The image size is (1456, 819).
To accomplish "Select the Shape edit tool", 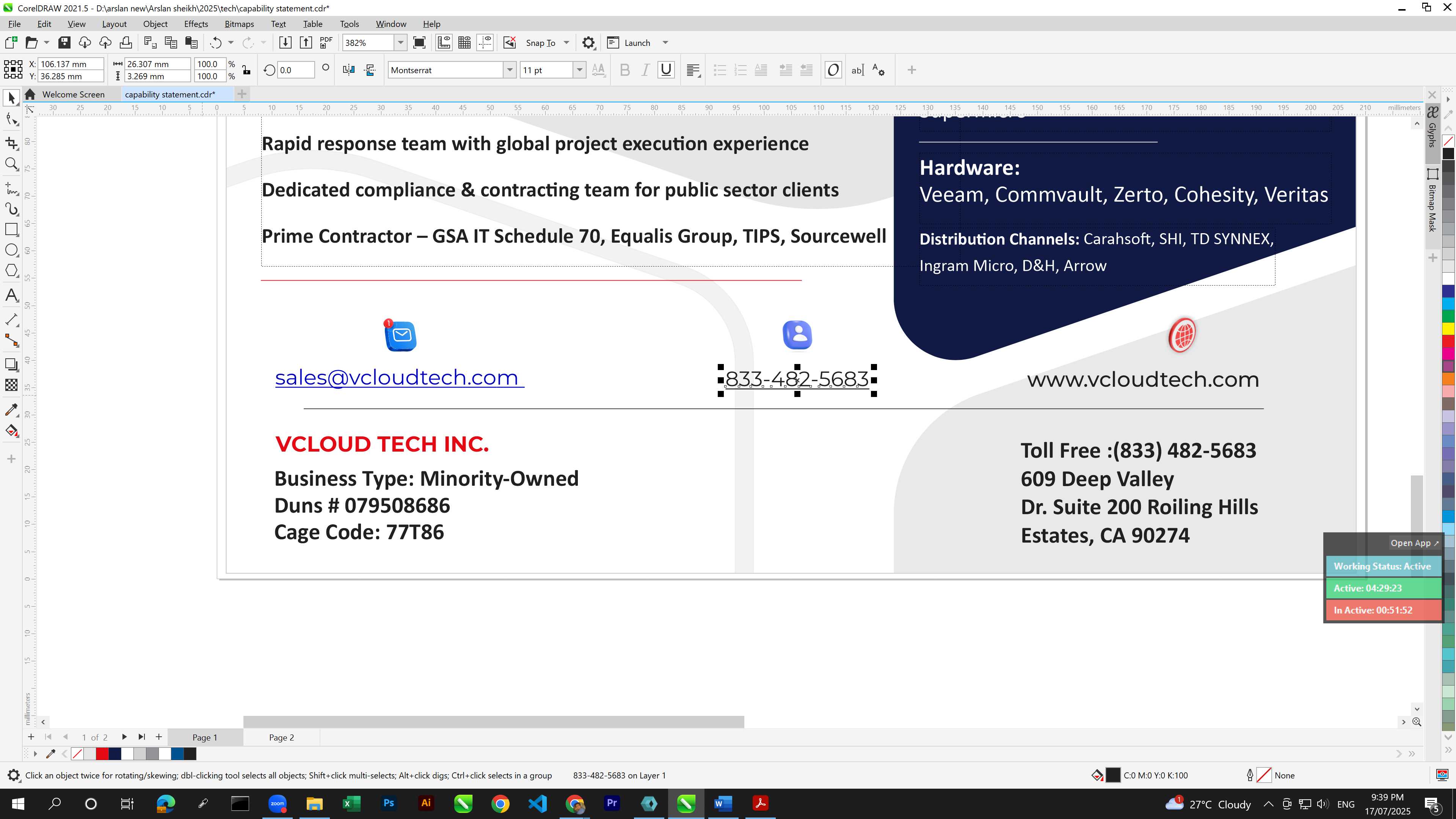I will pyautogui.click(x=11, y=119).
